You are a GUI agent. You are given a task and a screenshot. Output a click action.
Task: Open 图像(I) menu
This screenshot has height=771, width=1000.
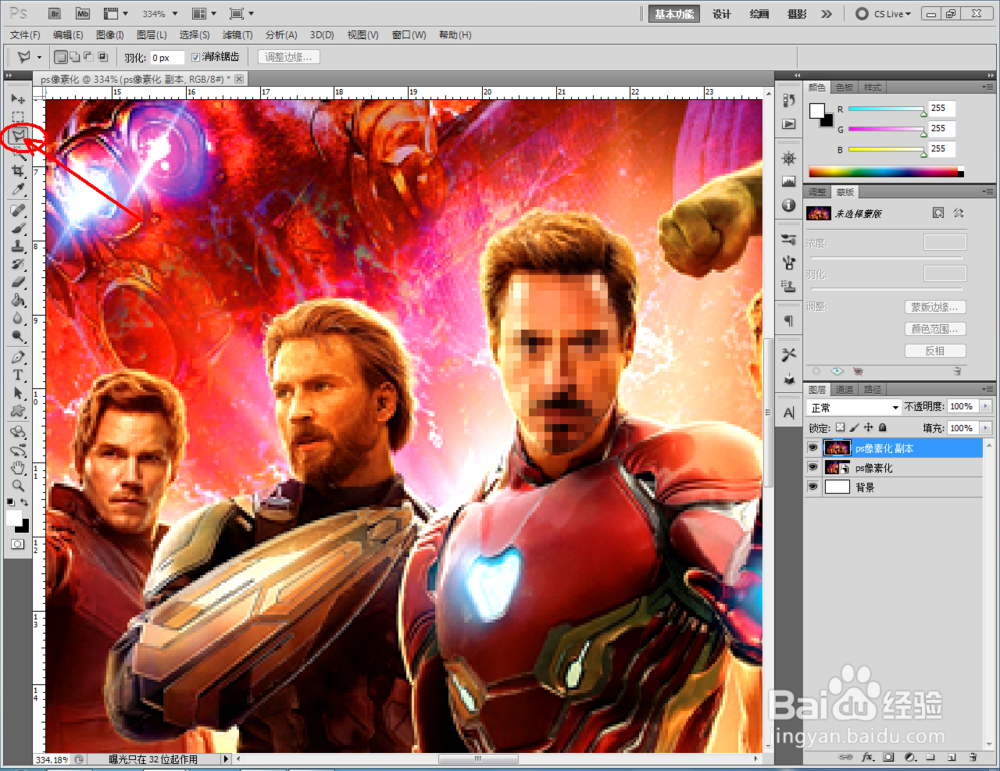tap(110, 35)
